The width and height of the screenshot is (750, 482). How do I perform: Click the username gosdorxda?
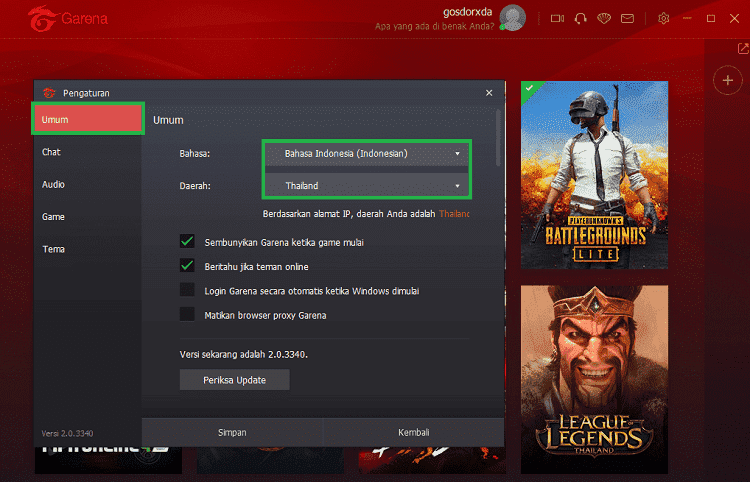467,12
